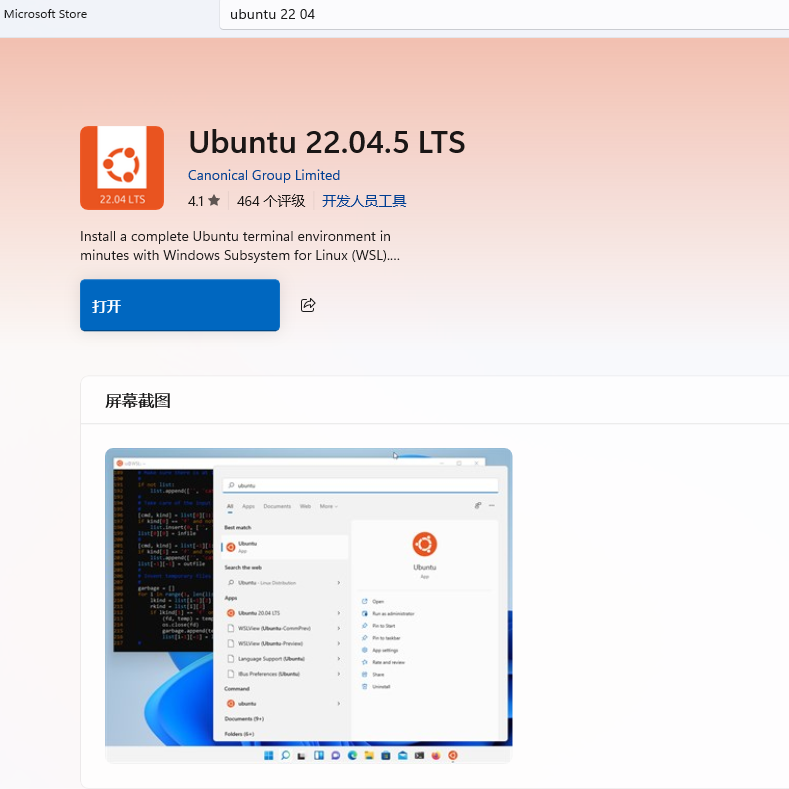The height and width of the screenshot is (789, 789).
Task: Click the Install a complete Ubuntu description text
Action: click(240, 246)
